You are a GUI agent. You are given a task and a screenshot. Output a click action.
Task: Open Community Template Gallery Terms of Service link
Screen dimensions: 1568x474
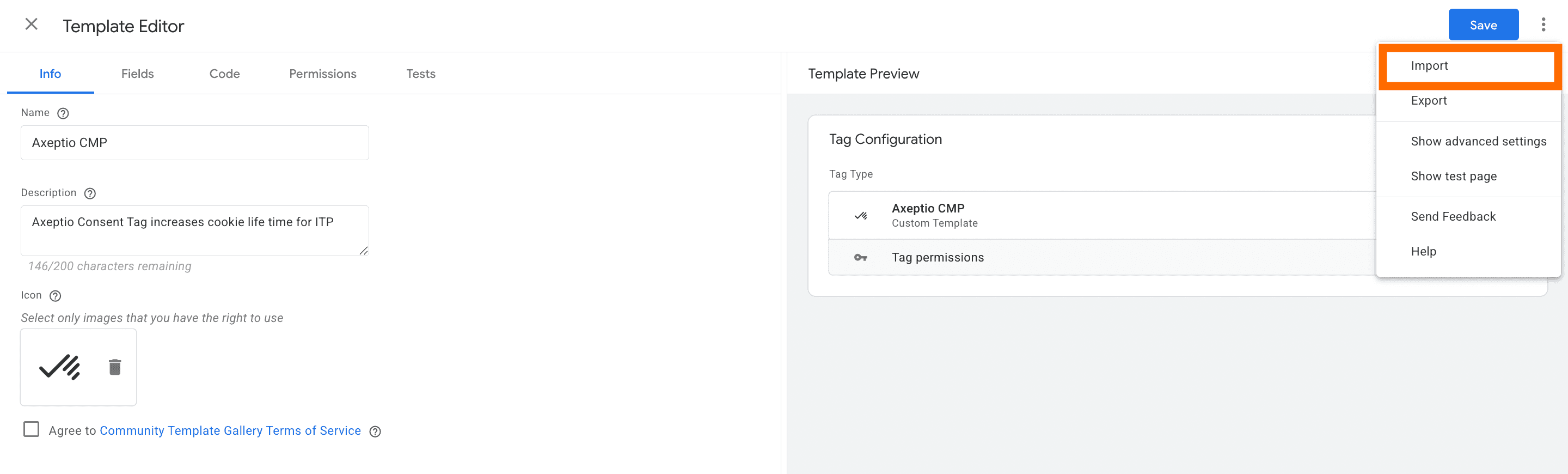[230, 431]
